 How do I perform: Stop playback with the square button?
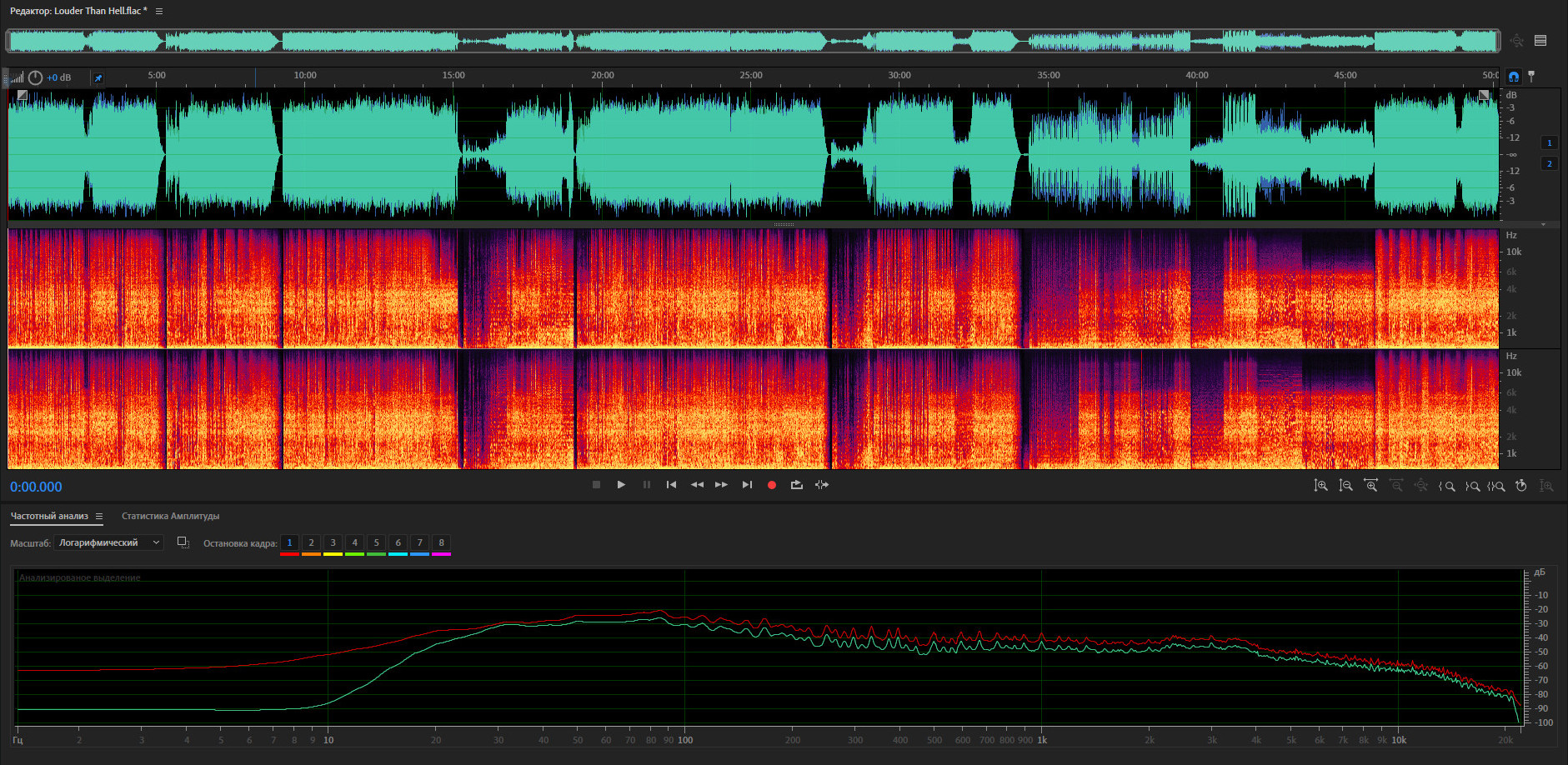tap(596, 485)
